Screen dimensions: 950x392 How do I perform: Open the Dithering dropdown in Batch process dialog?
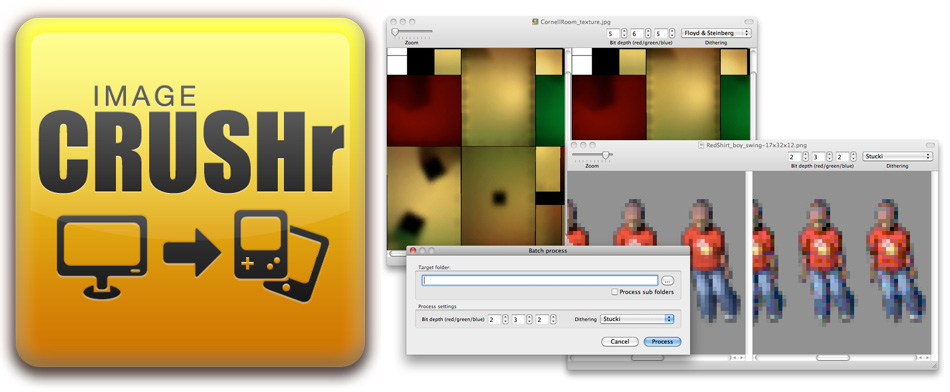[x=637, y=319]
